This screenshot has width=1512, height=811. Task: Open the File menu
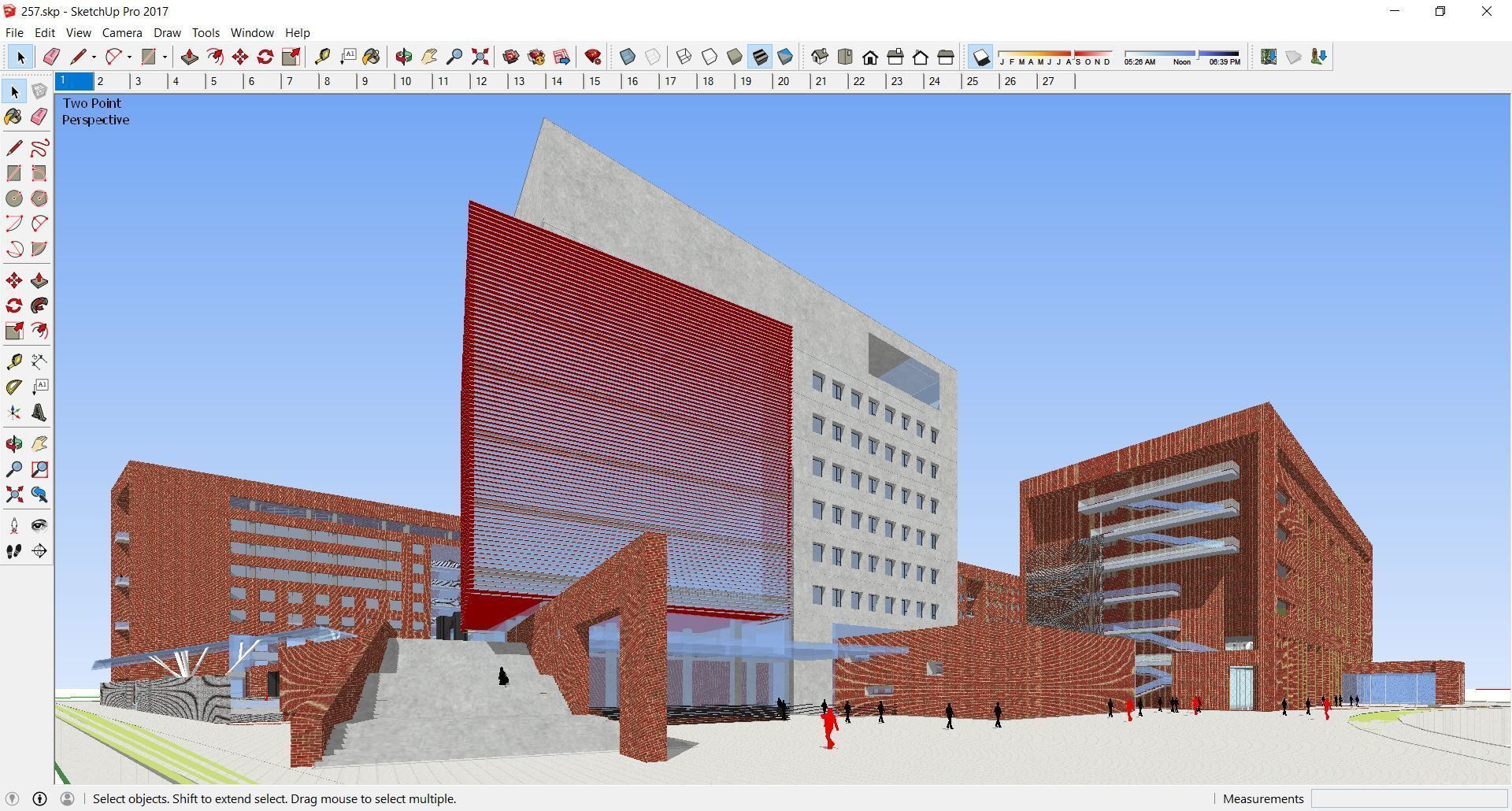click(14, 32)
